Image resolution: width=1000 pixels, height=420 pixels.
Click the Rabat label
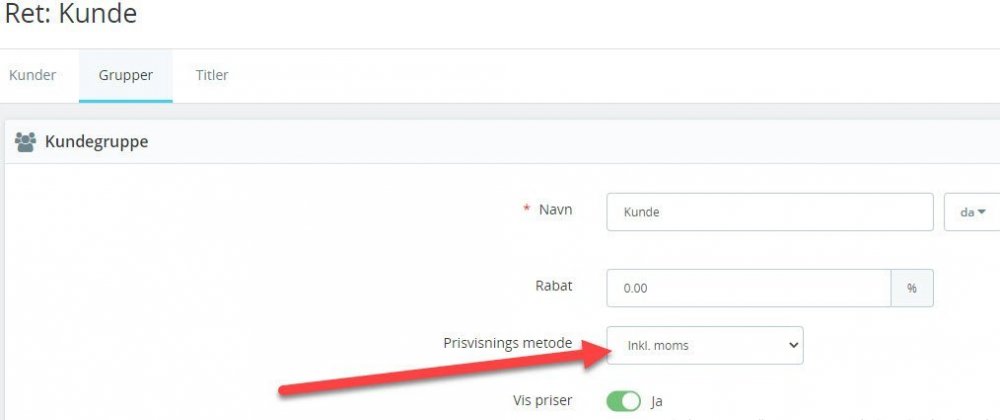(x=554, y=285)
